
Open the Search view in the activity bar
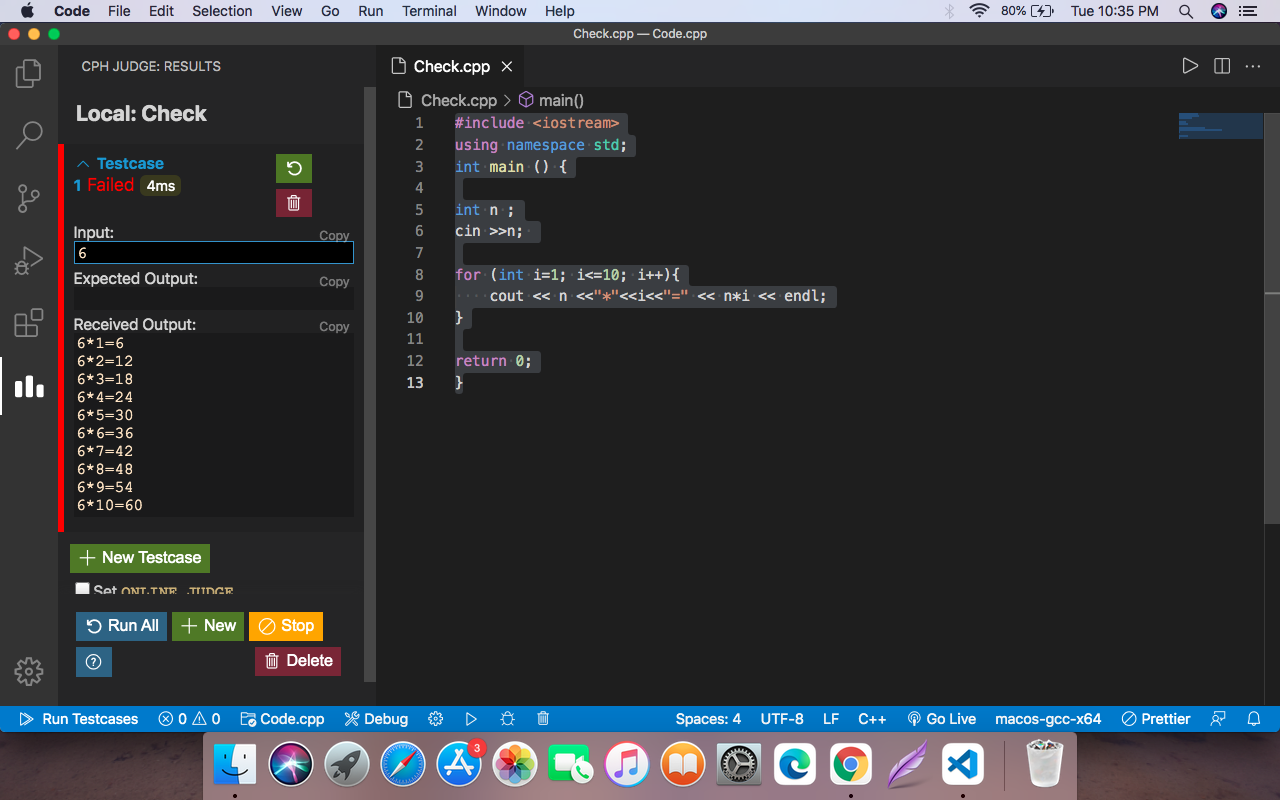tap(28, 135)
